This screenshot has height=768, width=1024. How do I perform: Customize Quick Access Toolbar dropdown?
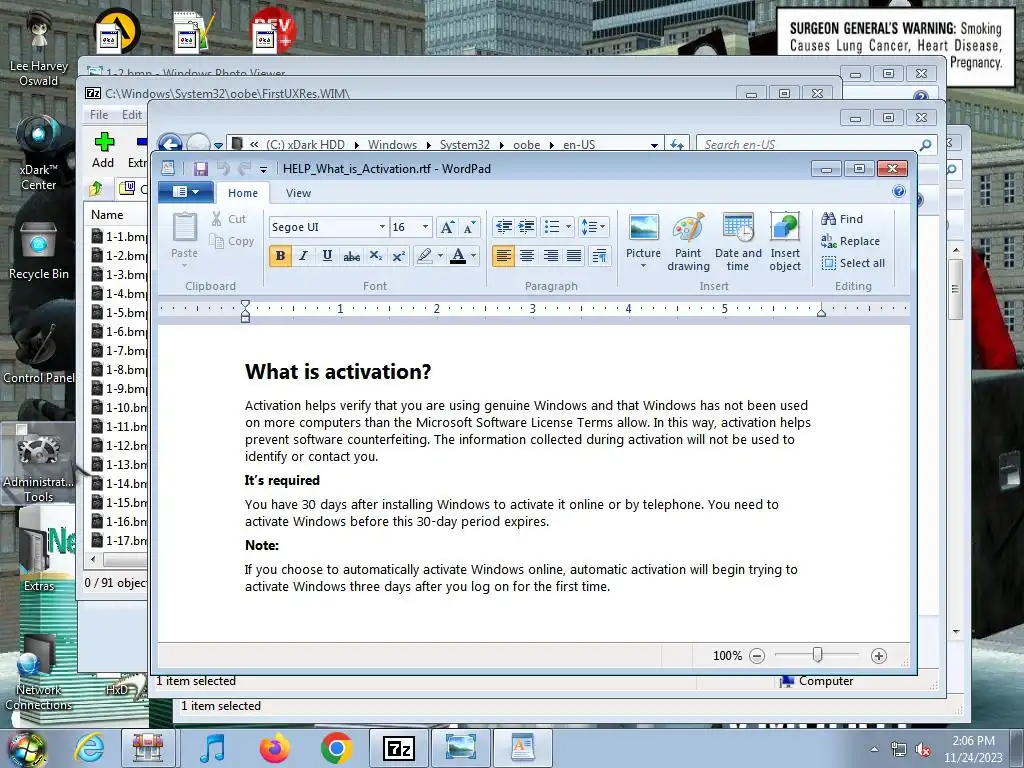(x=263, y=169)
